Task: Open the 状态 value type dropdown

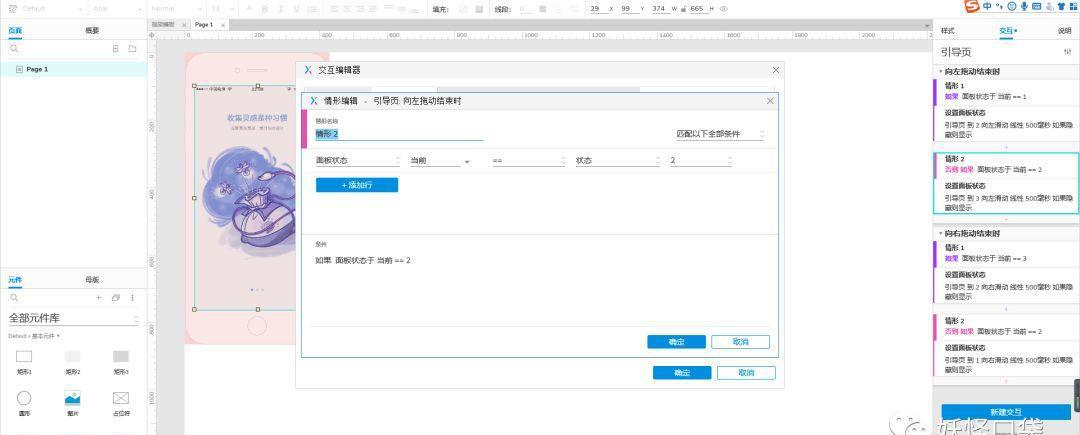Action: (x=618, y=160)
